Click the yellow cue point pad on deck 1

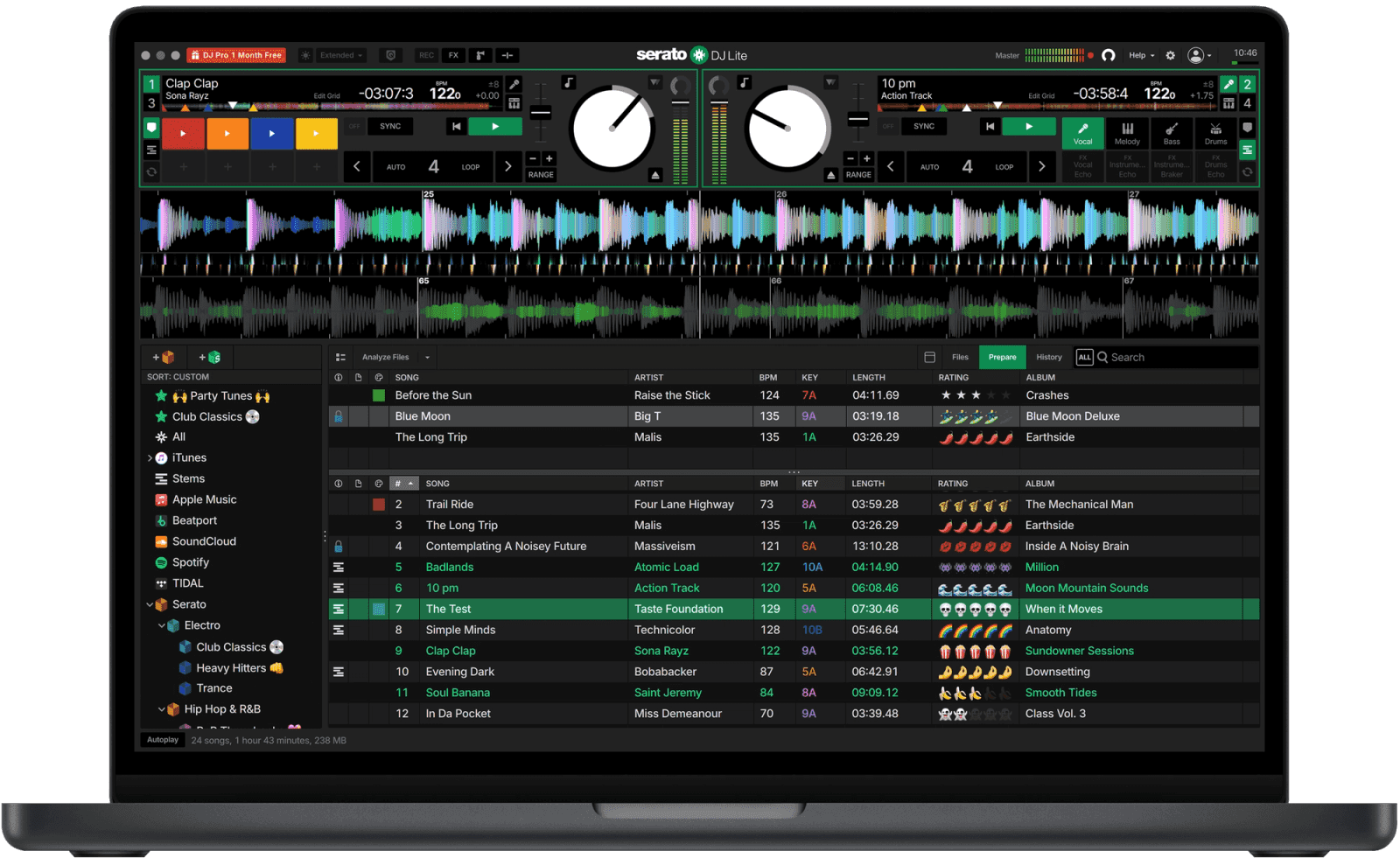316,134
